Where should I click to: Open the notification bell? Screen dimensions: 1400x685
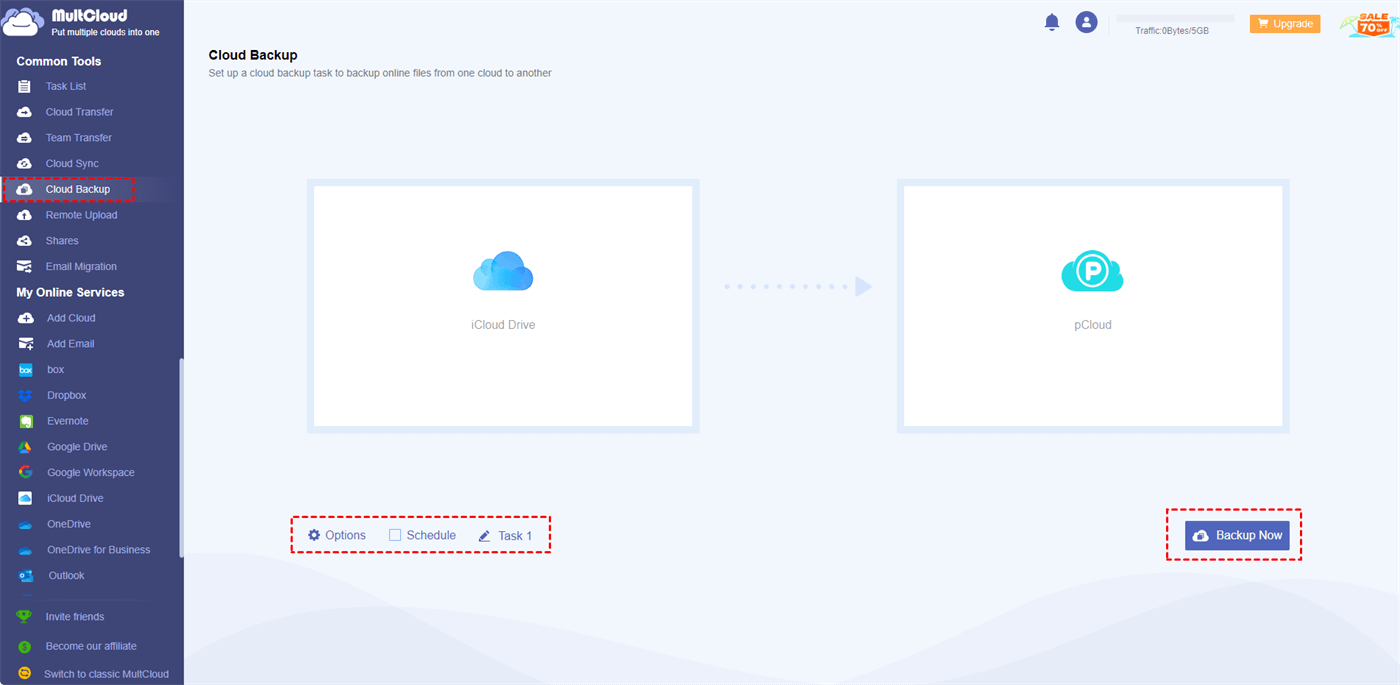pyautogui.click(x=1051, y=22)
